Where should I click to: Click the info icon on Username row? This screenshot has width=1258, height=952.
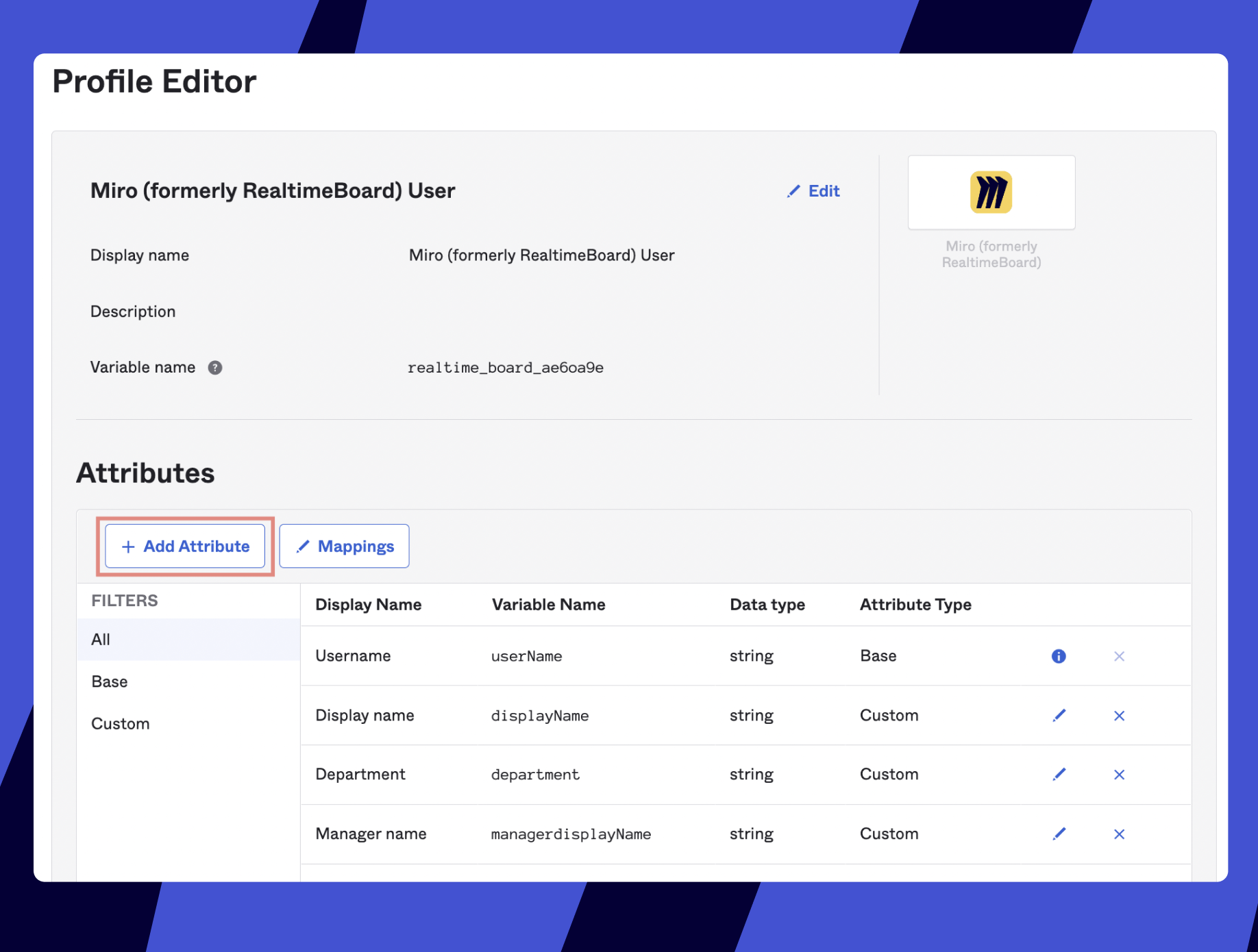click(1059, 656)
